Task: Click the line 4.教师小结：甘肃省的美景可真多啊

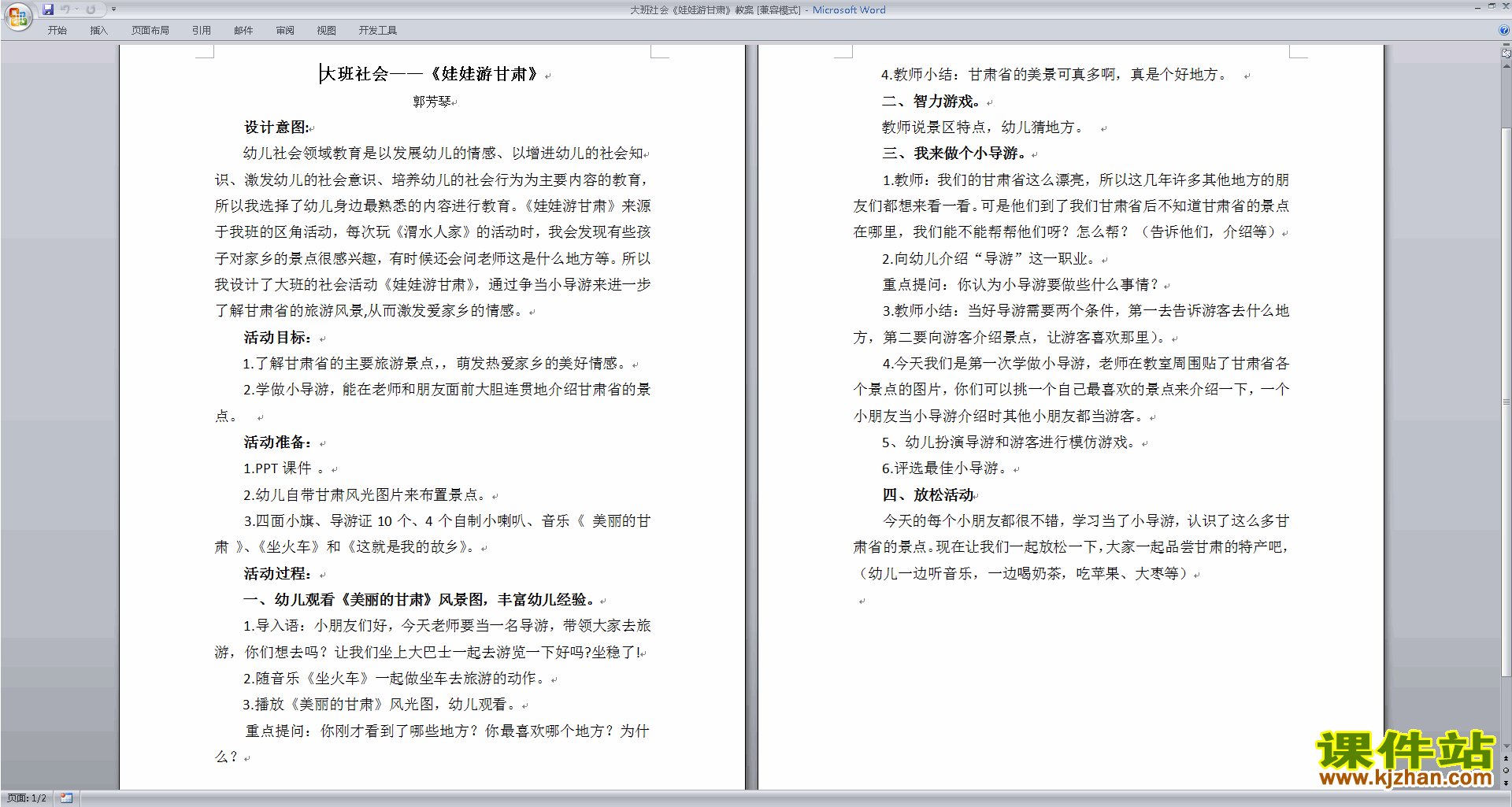Action: click(1054, 75)
